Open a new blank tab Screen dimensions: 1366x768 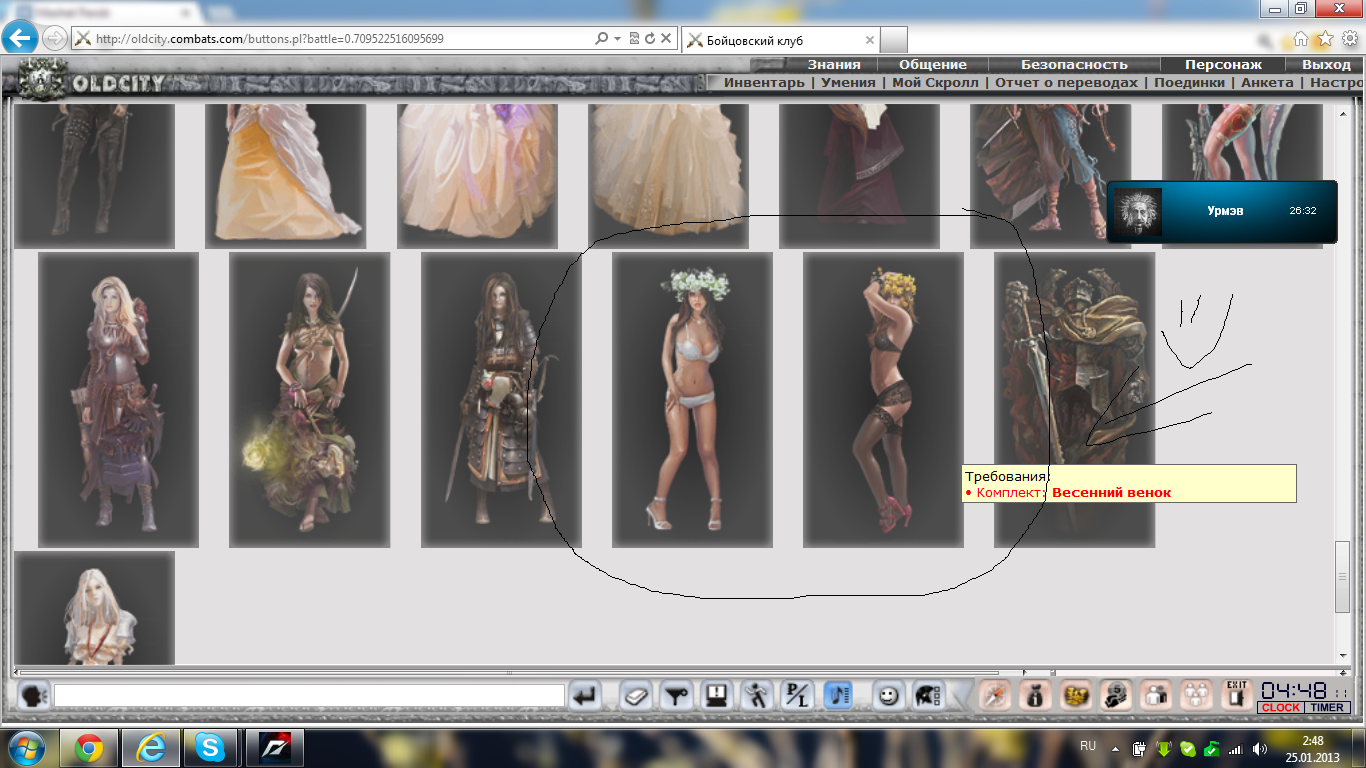coord(894,40)
